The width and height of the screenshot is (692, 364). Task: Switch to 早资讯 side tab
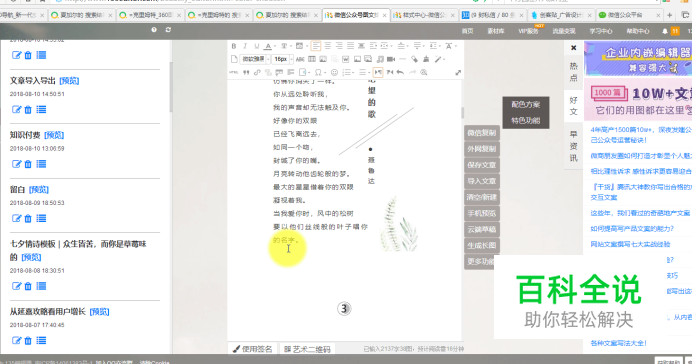click(573, 146)
